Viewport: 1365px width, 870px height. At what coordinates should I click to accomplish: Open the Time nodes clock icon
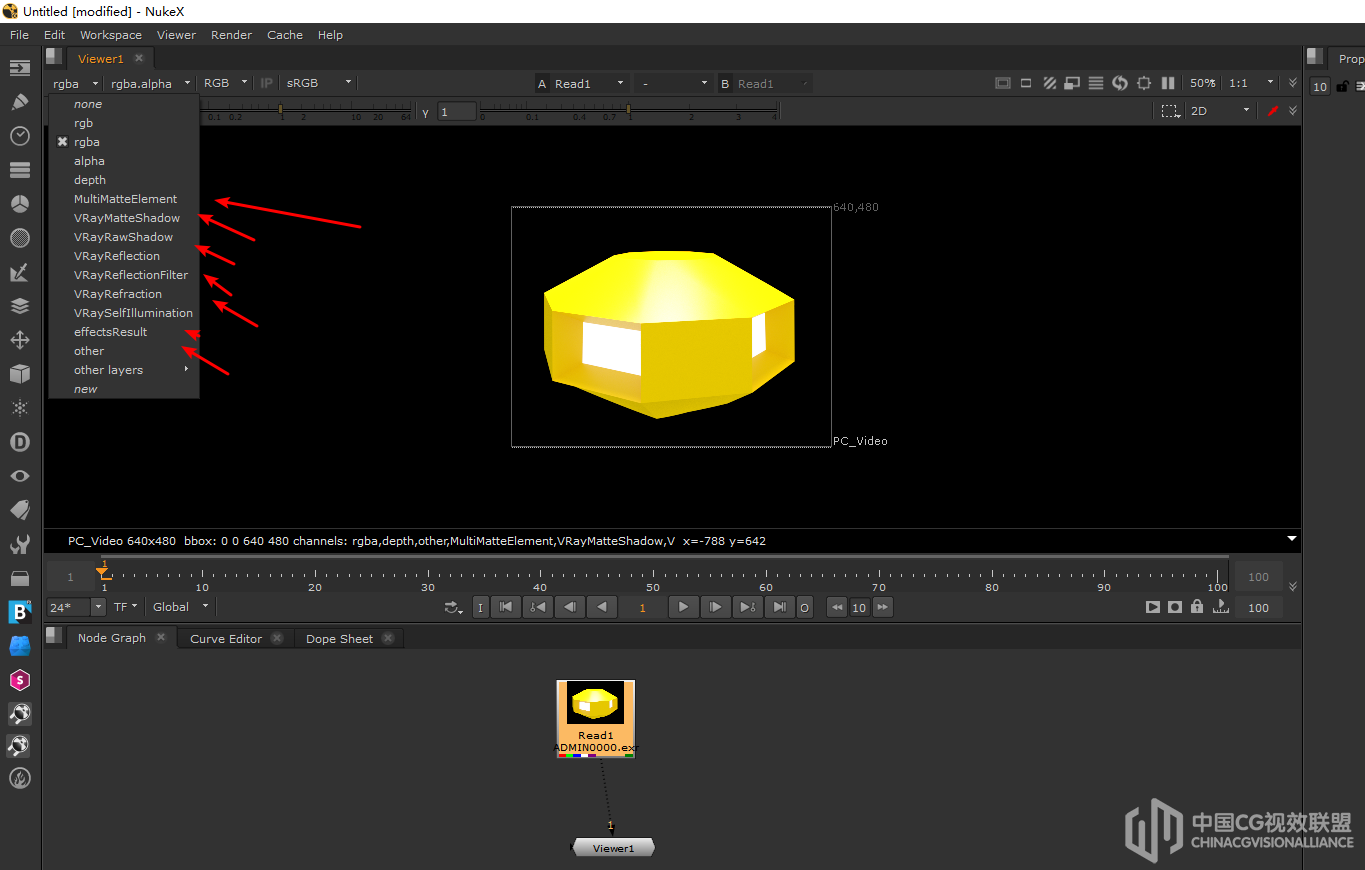tap(20, 136)
